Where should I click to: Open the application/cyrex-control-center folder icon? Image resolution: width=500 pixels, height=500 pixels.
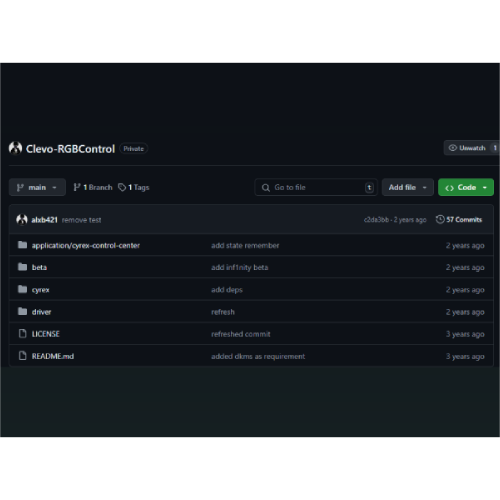pyautogui.click(x=22, y=245)
